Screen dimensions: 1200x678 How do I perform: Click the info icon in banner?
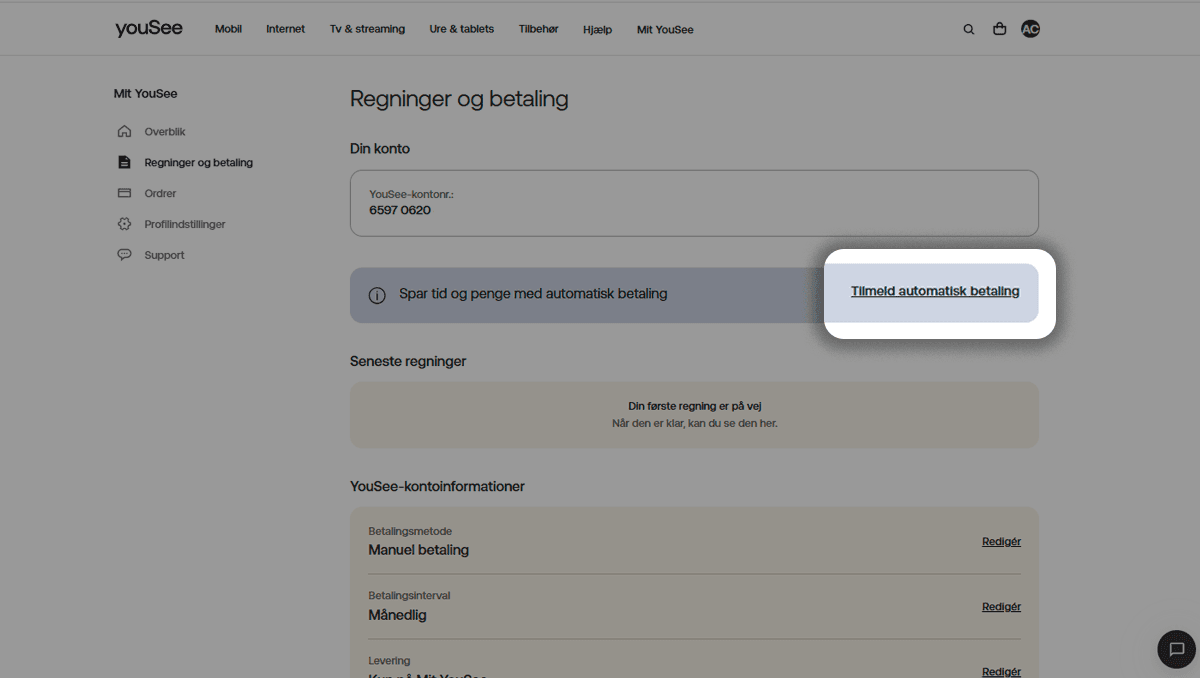pos(377,295)
